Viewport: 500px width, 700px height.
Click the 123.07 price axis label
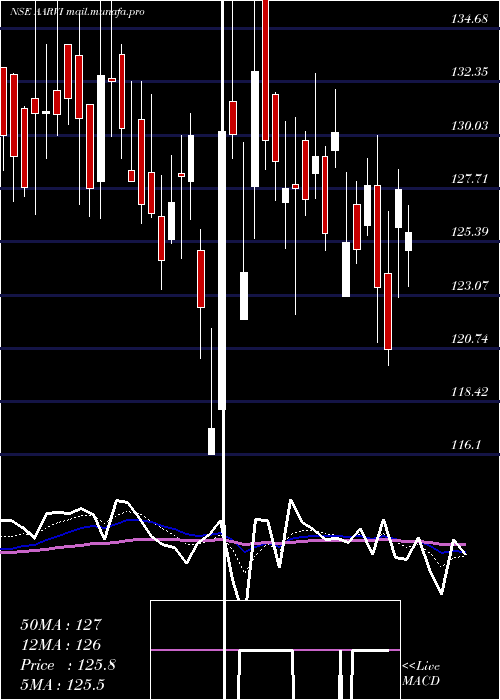(x=470, y=286)
